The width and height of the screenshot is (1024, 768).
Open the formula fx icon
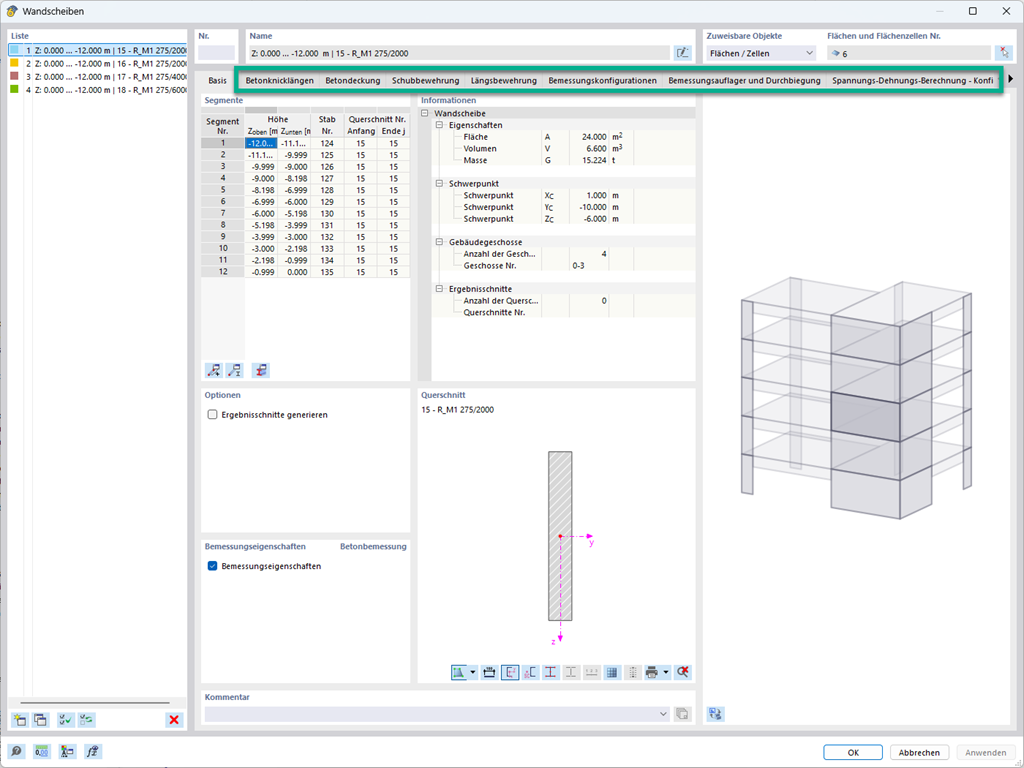tap(93, 752)
